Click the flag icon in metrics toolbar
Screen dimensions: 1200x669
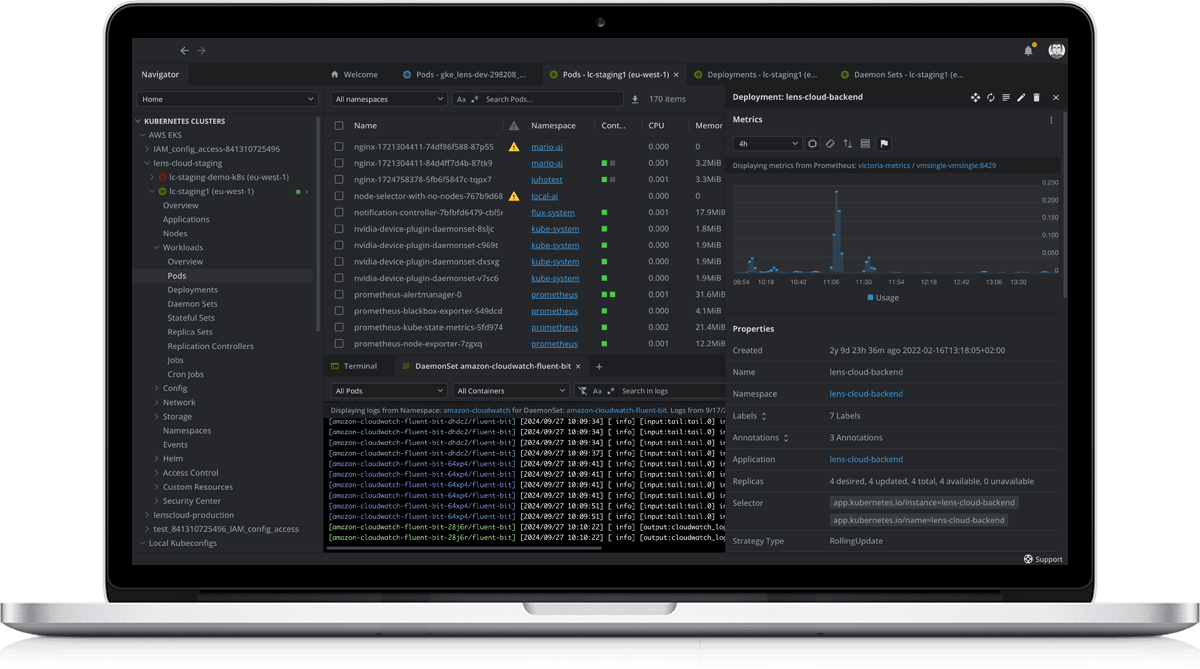(884, 144)
